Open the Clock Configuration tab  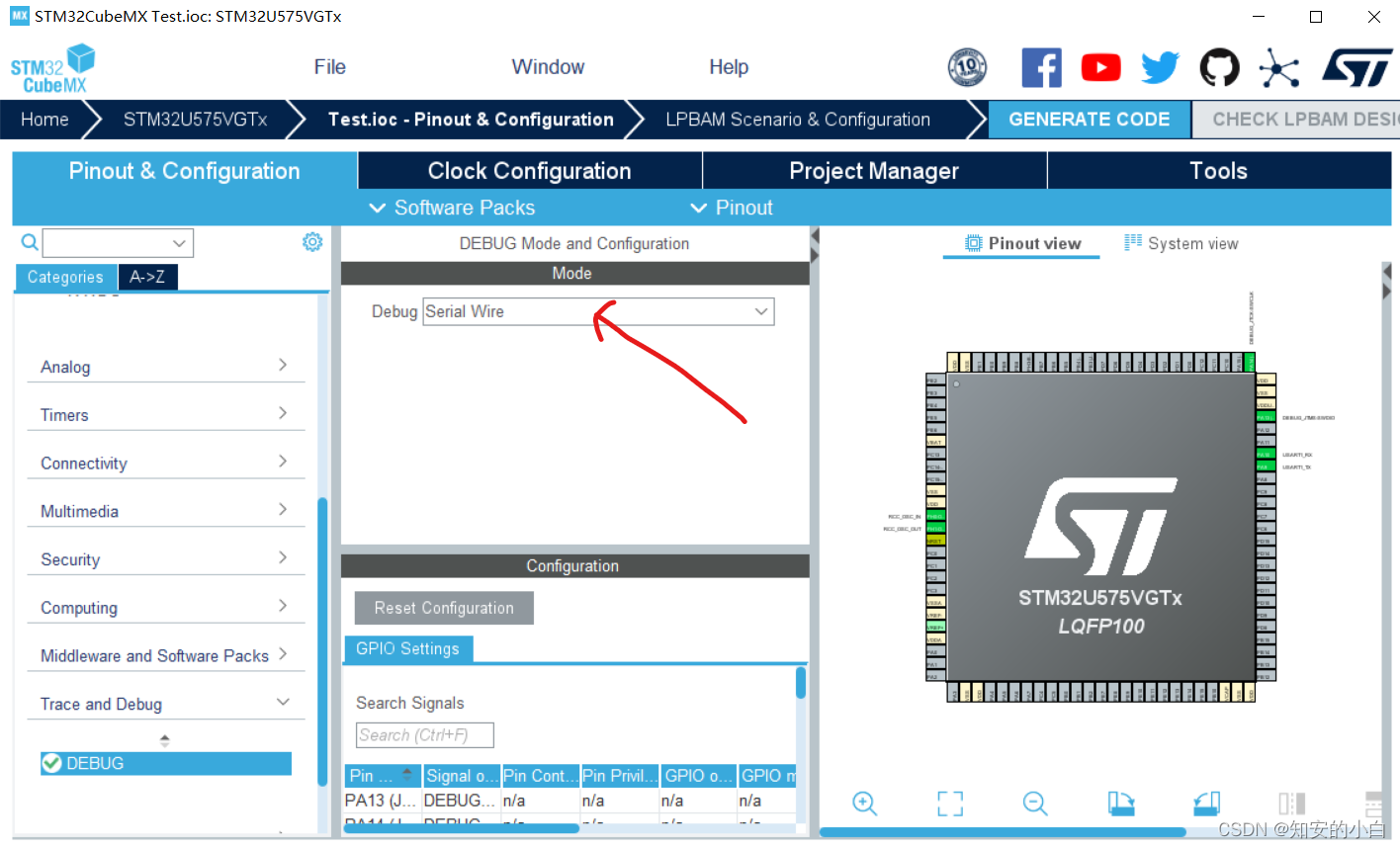(x=530, y=170)
